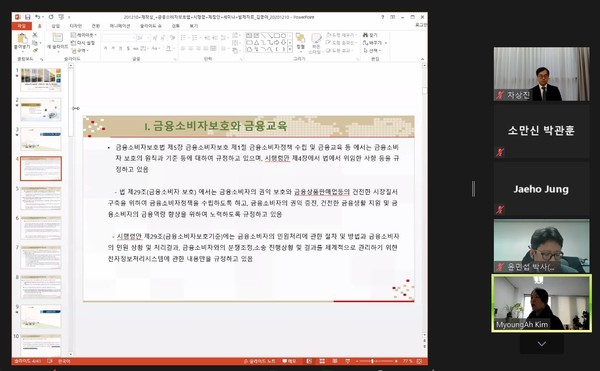Click the Paste clipboard icon
Viewport: 600px width, 371px height.
(x=22, y=39)
